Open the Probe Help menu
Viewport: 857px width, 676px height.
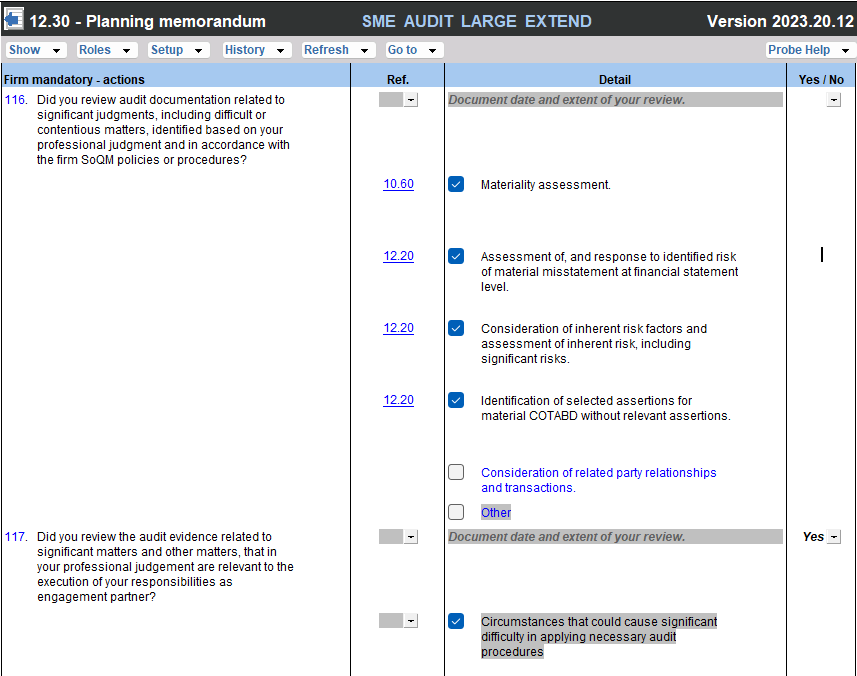pos(809,50)
